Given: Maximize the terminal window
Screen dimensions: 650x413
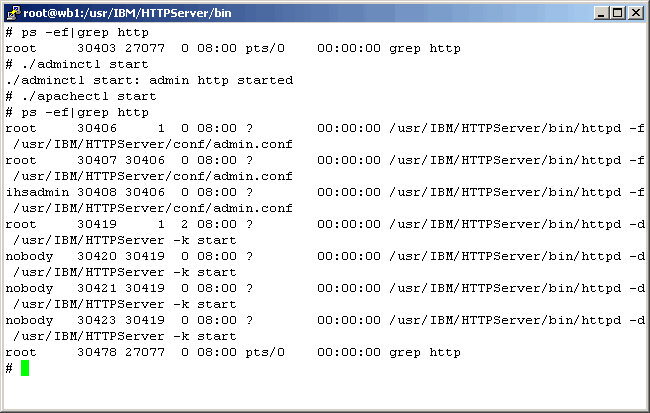Looking at the screenshot, I should click(x=615, y=13).
